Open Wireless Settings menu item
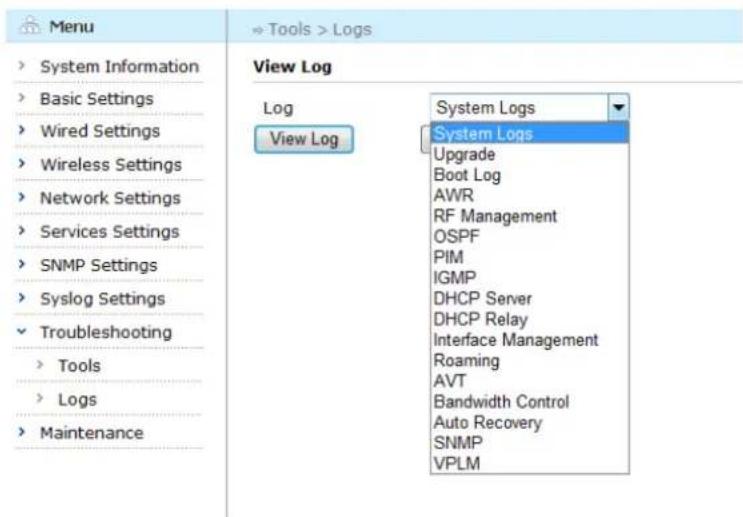This screenshot has width=743, height=517. 111,164
